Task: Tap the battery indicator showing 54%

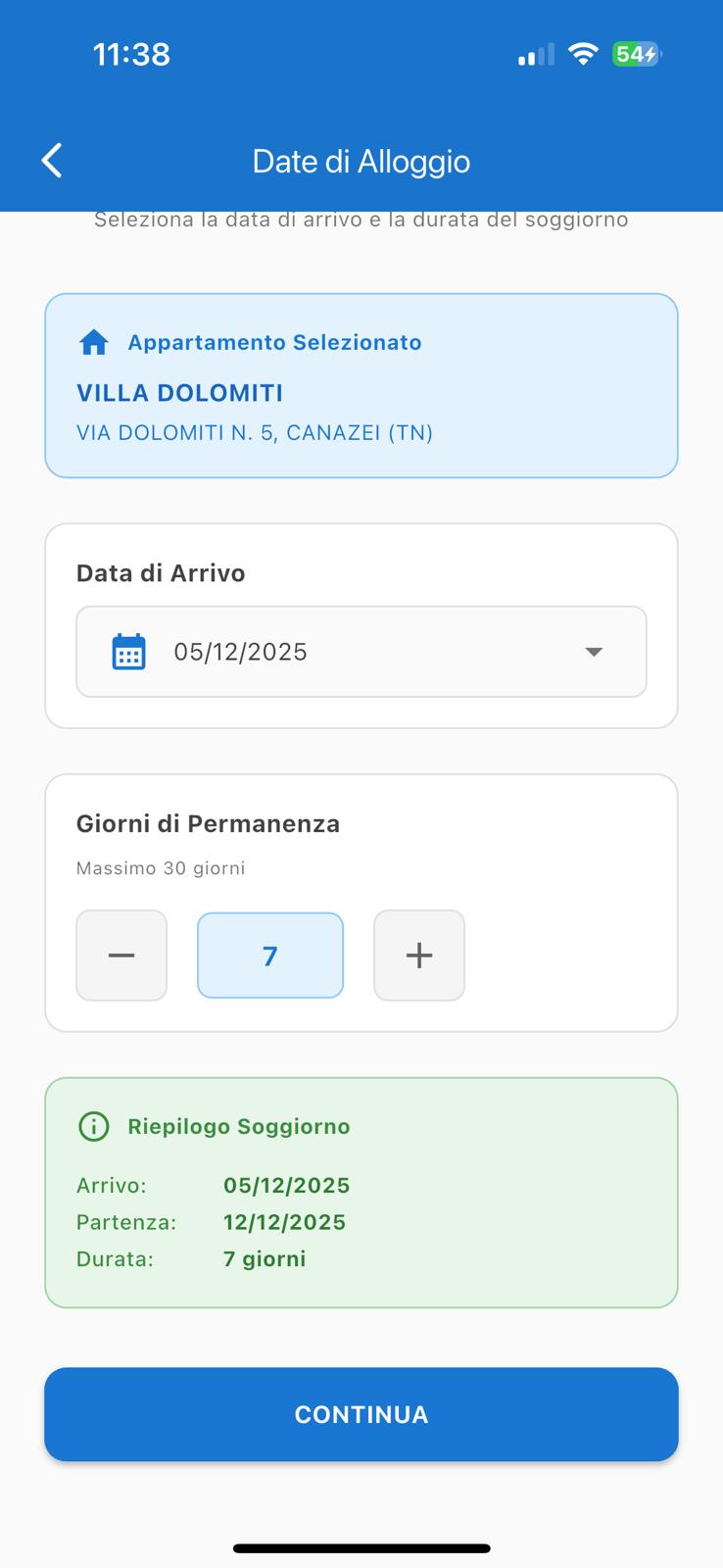Action: pyautogui.click(x=637, y=54)
